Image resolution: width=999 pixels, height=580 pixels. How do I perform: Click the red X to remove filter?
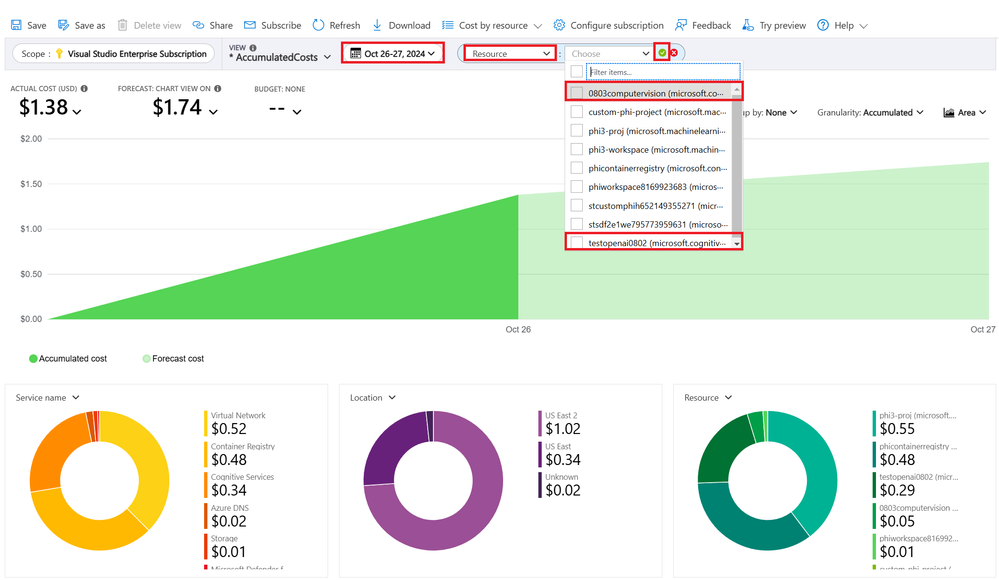coord(674,53)
